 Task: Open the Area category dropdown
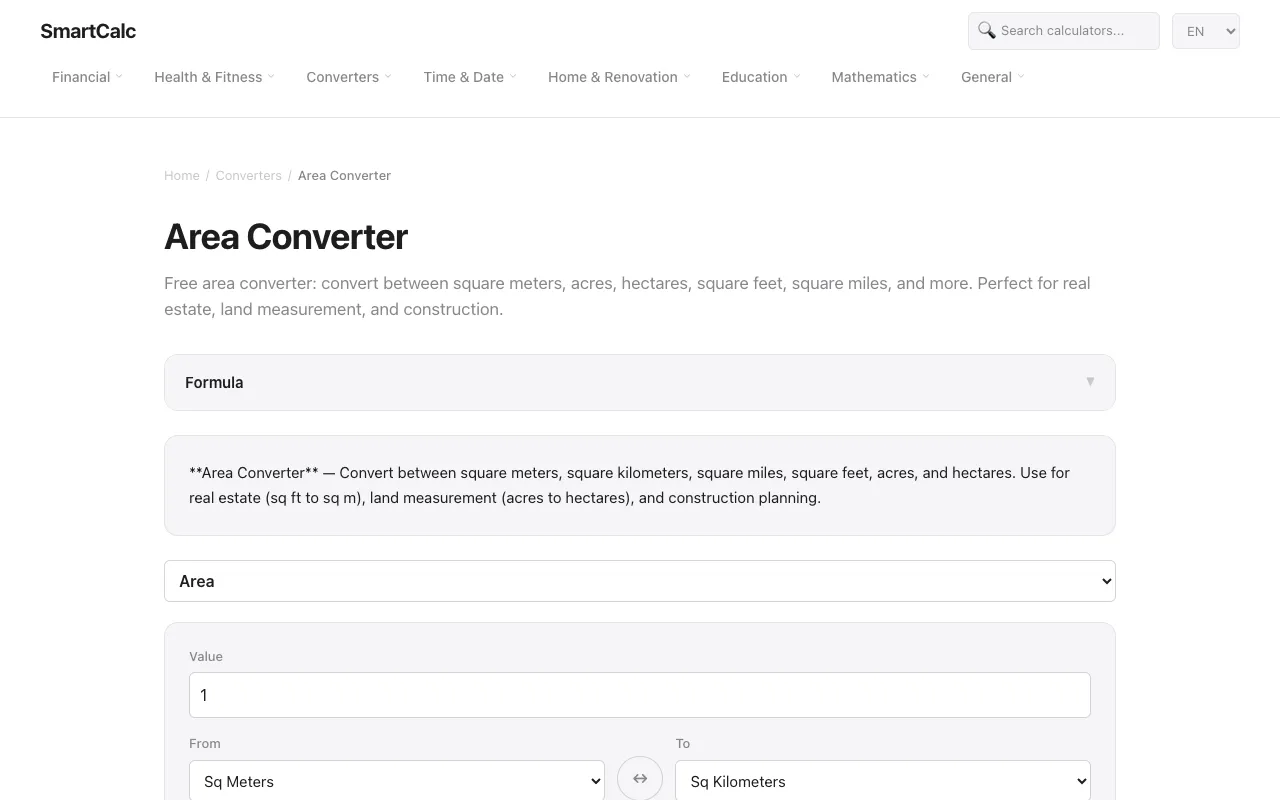pos(640,581)
